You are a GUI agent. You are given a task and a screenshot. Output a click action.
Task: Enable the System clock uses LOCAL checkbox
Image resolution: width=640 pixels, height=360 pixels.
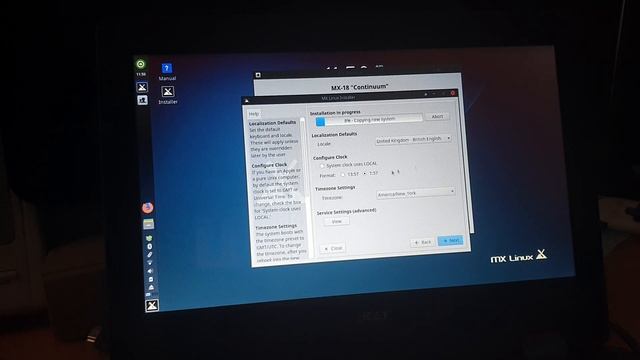(322, 166)
